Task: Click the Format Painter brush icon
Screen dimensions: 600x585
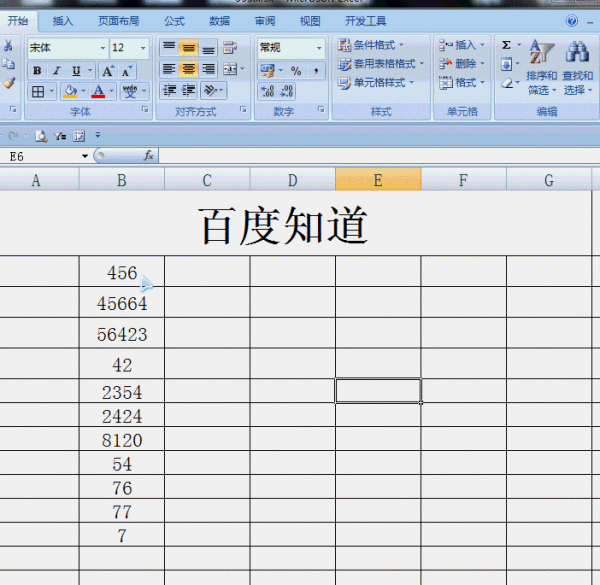Action: pyautogui.click(x=9, y=83)
